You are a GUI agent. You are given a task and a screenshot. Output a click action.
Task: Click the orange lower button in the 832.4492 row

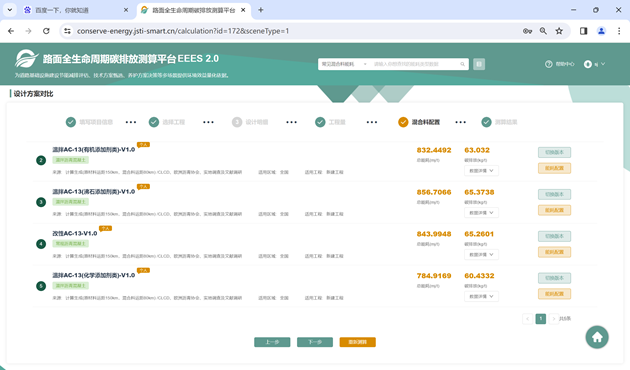tap(554, 168)
